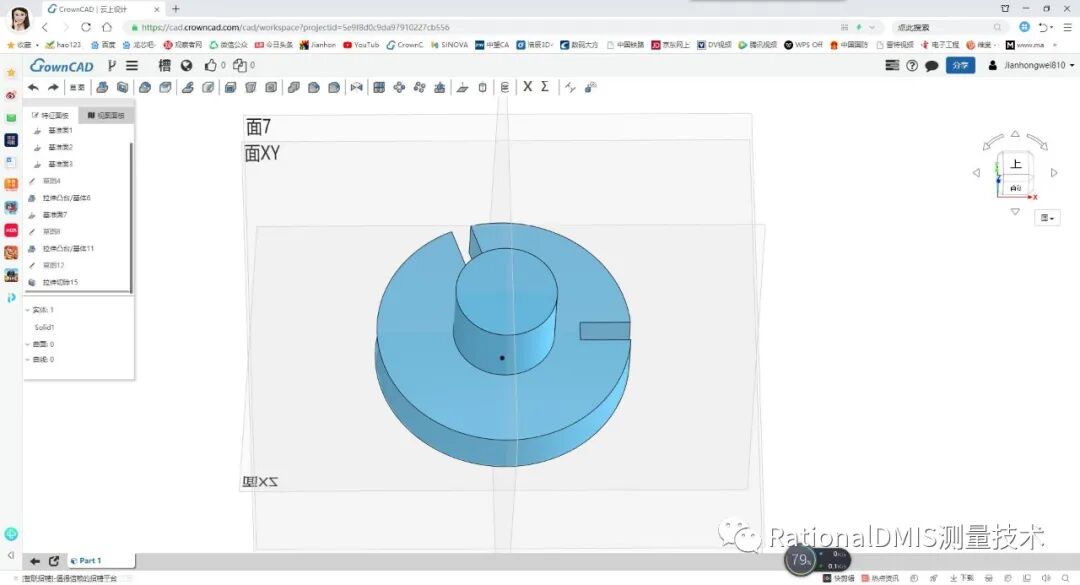Open the view orientation dropdown below the view cube
The height and width of the screenshot is (585, 1080).
(x=1046, y=217)
